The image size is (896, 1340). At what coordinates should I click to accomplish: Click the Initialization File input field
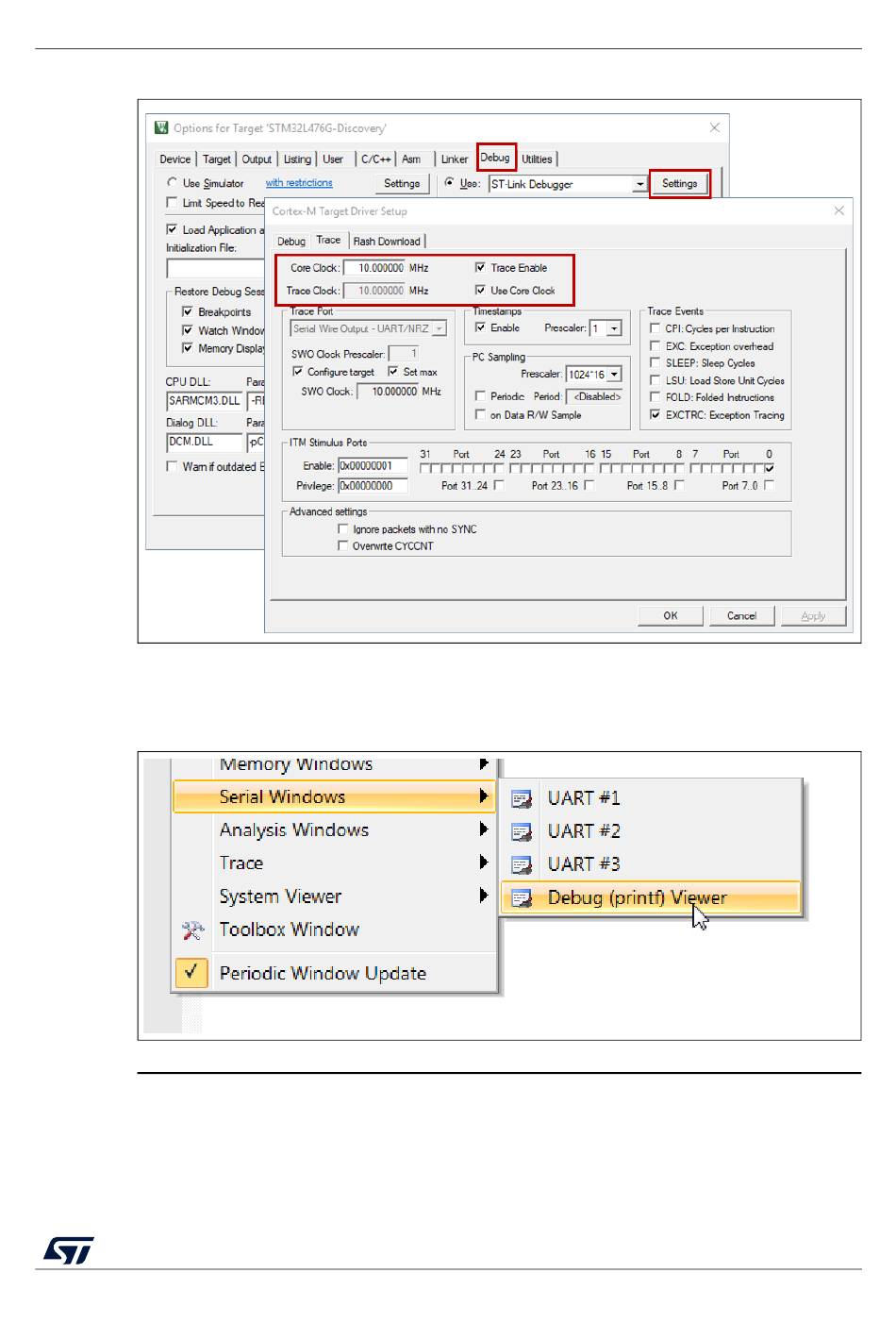216,268
